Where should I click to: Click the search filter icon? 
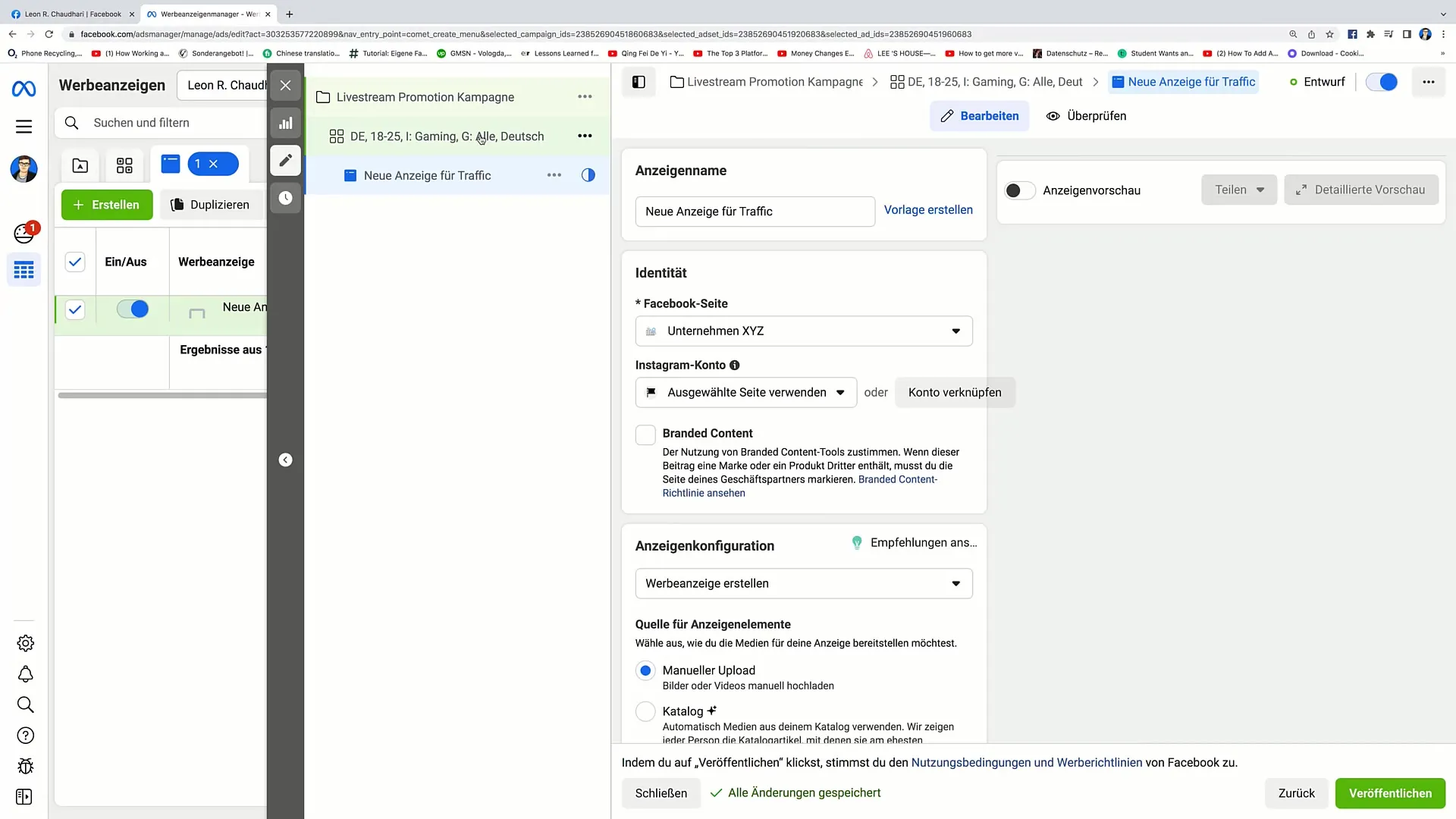(71, 122)
